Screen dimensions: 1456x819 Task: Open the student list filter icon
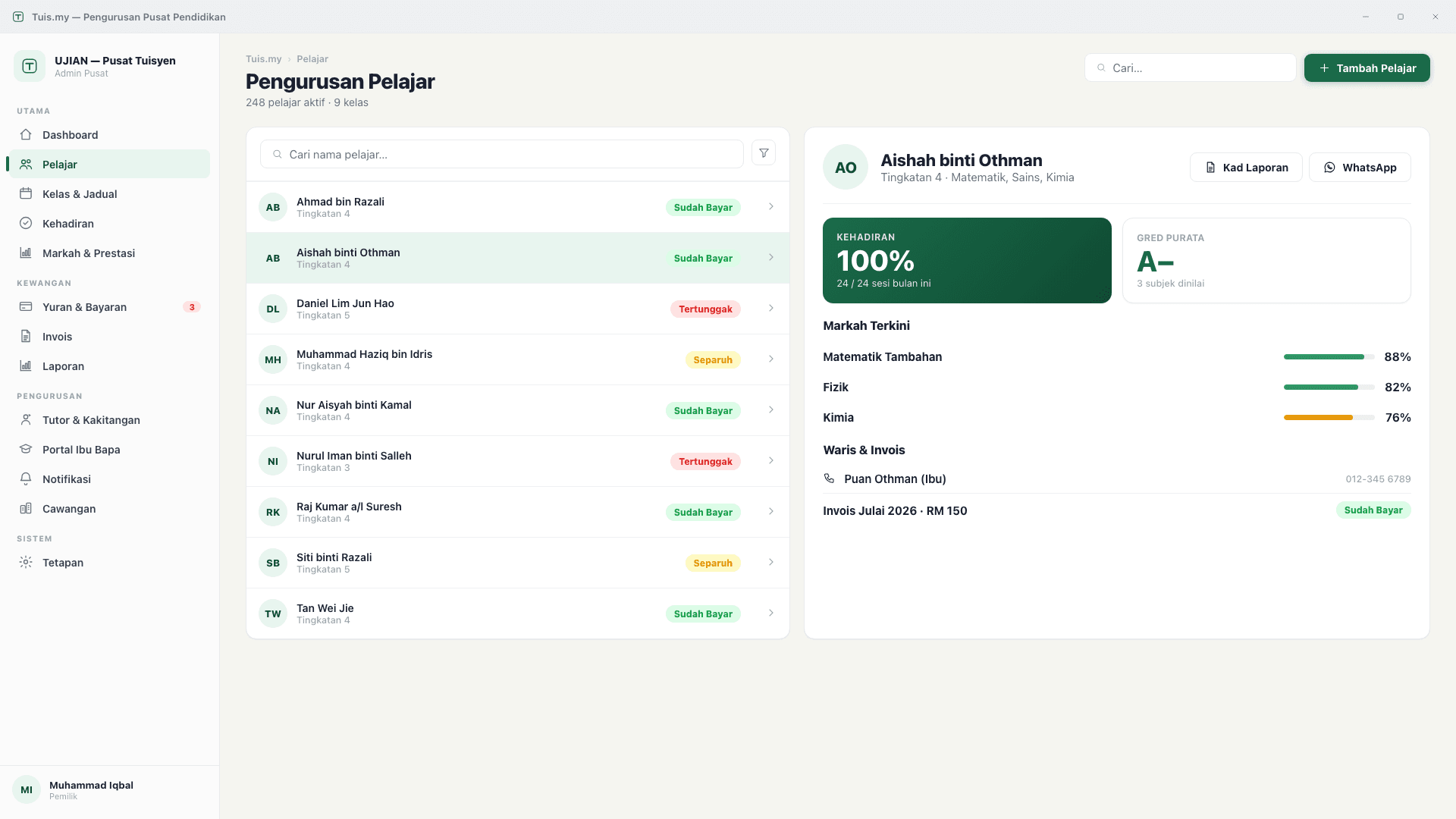click(764, 153)
